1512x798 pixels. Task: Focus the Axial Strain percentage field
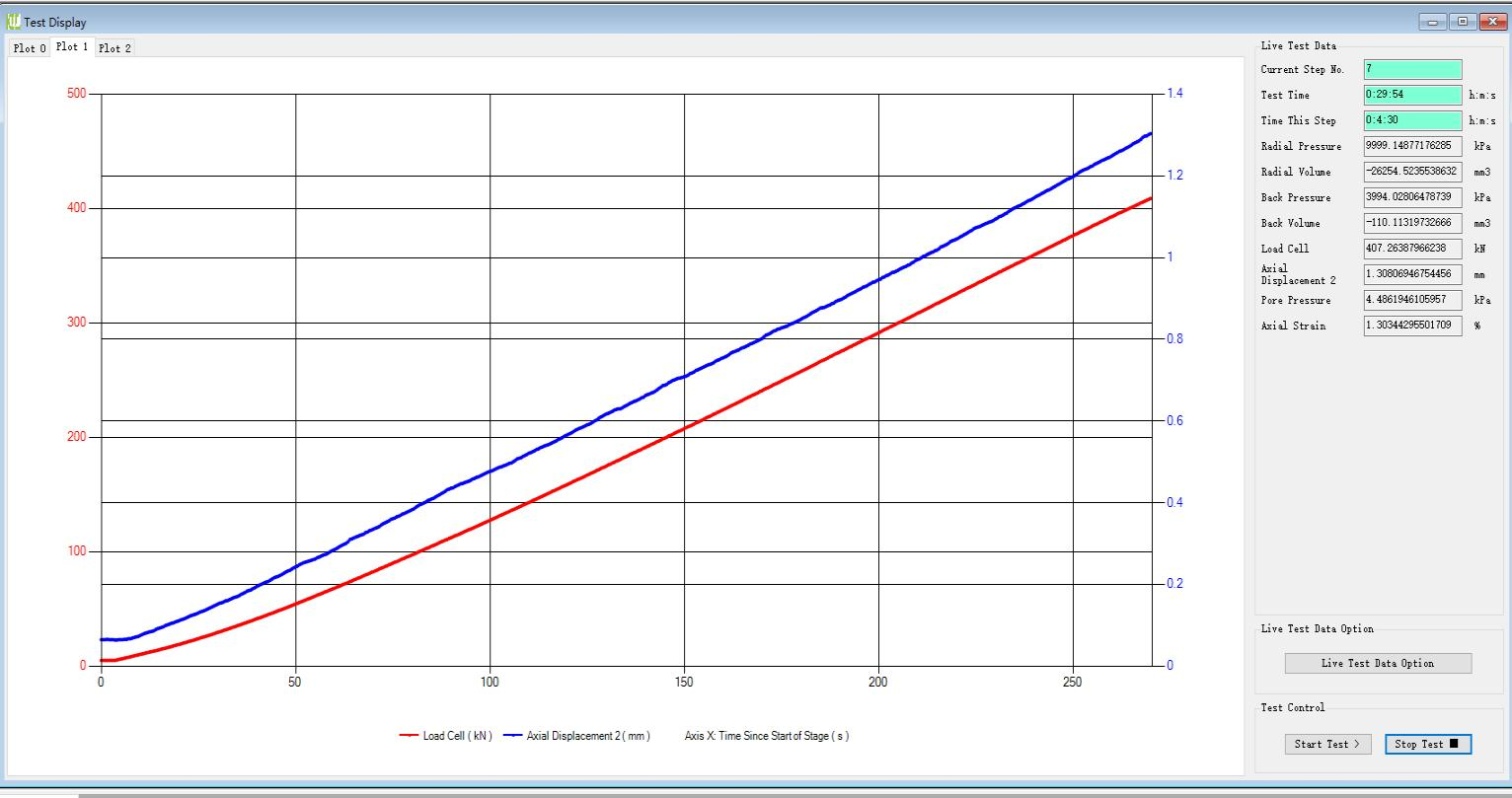coord(1411,326)
